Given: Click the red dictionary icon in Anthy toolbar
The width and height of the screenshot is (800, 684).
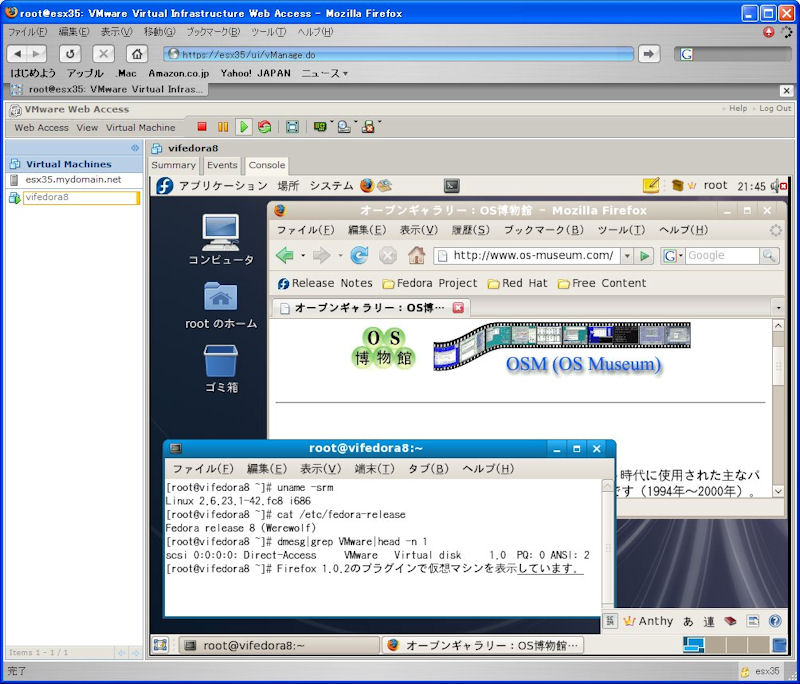Looking at the screenshot, I should tap(731, 621).
